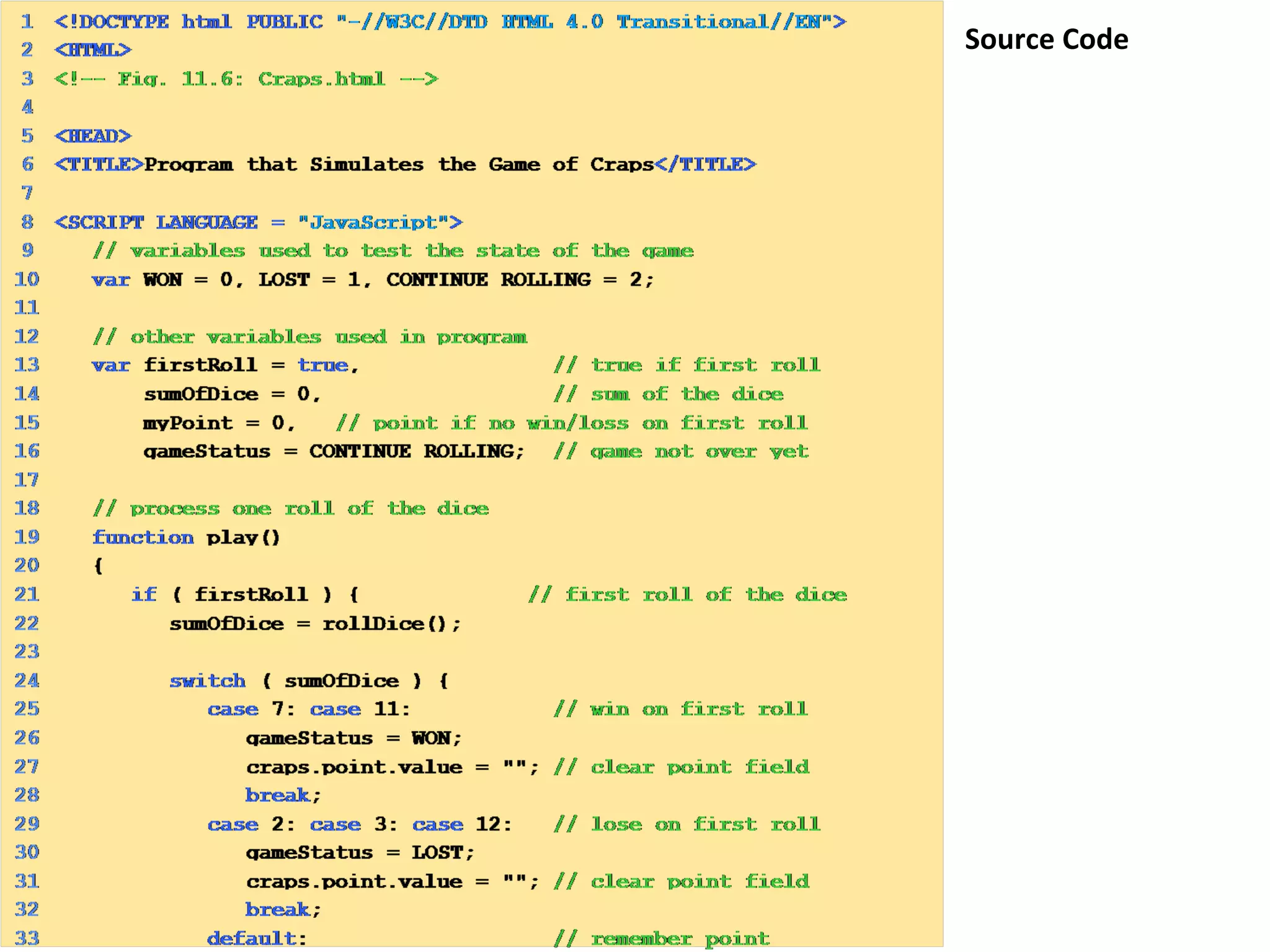Screen dimensions: 1270x952
Task: Click 'case 7: case 11:' on line 25
Action: pyautogui.click(x=309, y=709)
